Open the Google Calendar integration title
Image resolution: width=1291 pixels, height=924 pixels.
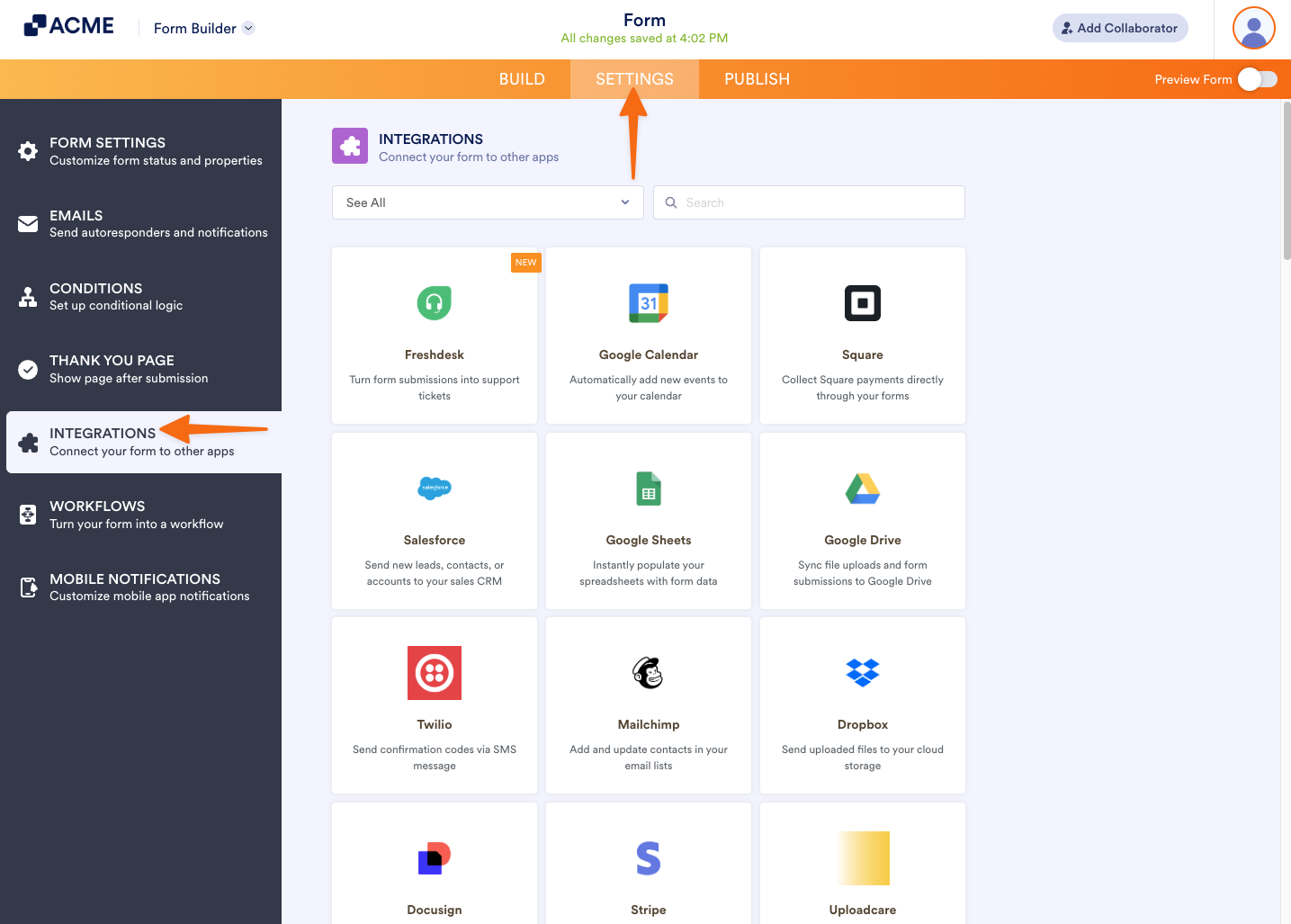(x=649, y=354)
